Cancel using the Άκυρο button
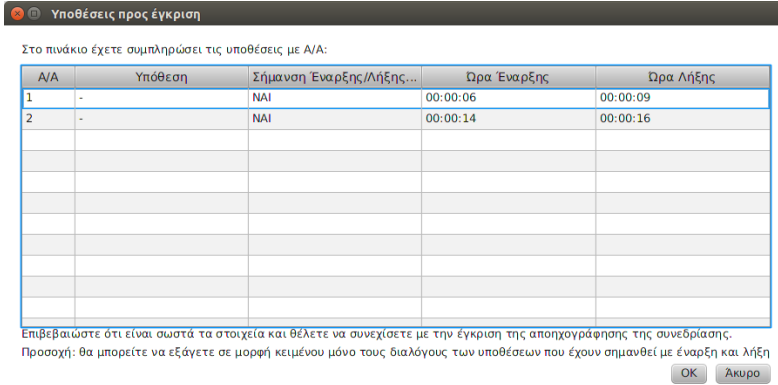The image size is (778, 385). pos(742,373)
